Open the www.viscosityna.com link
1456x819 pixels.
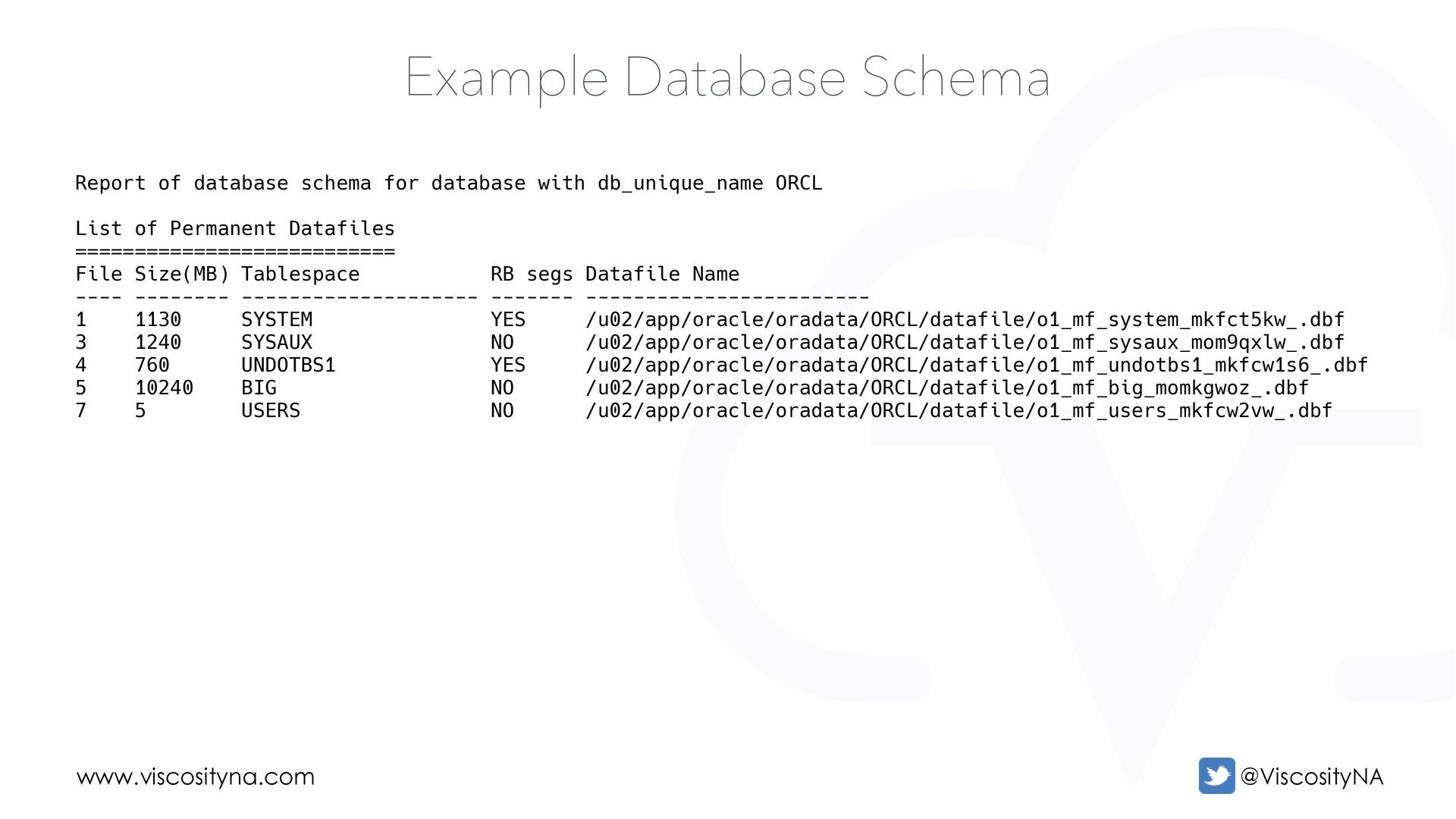196,777
